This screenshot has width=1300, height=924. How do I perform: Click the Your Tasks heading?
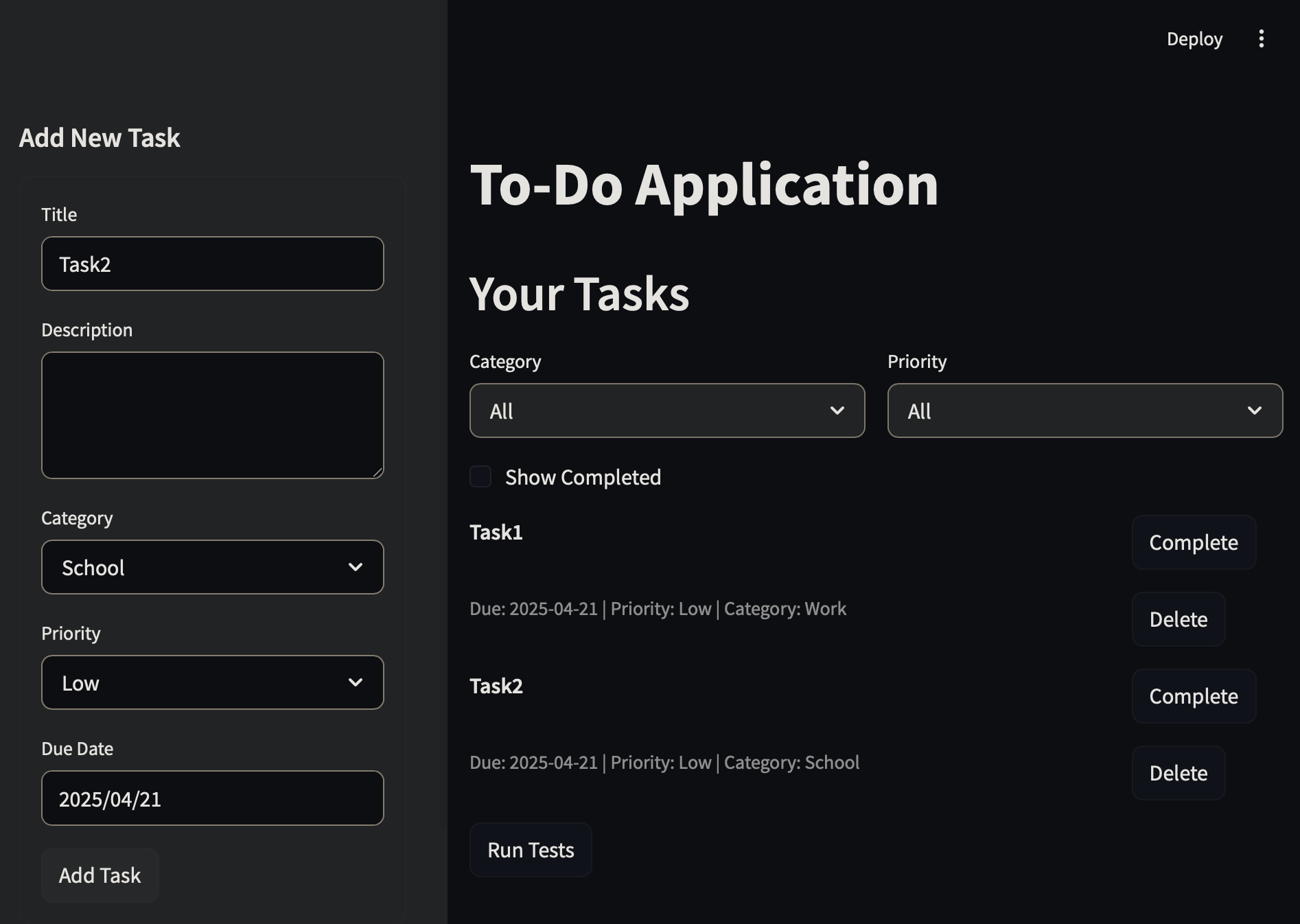coord(579,294)
